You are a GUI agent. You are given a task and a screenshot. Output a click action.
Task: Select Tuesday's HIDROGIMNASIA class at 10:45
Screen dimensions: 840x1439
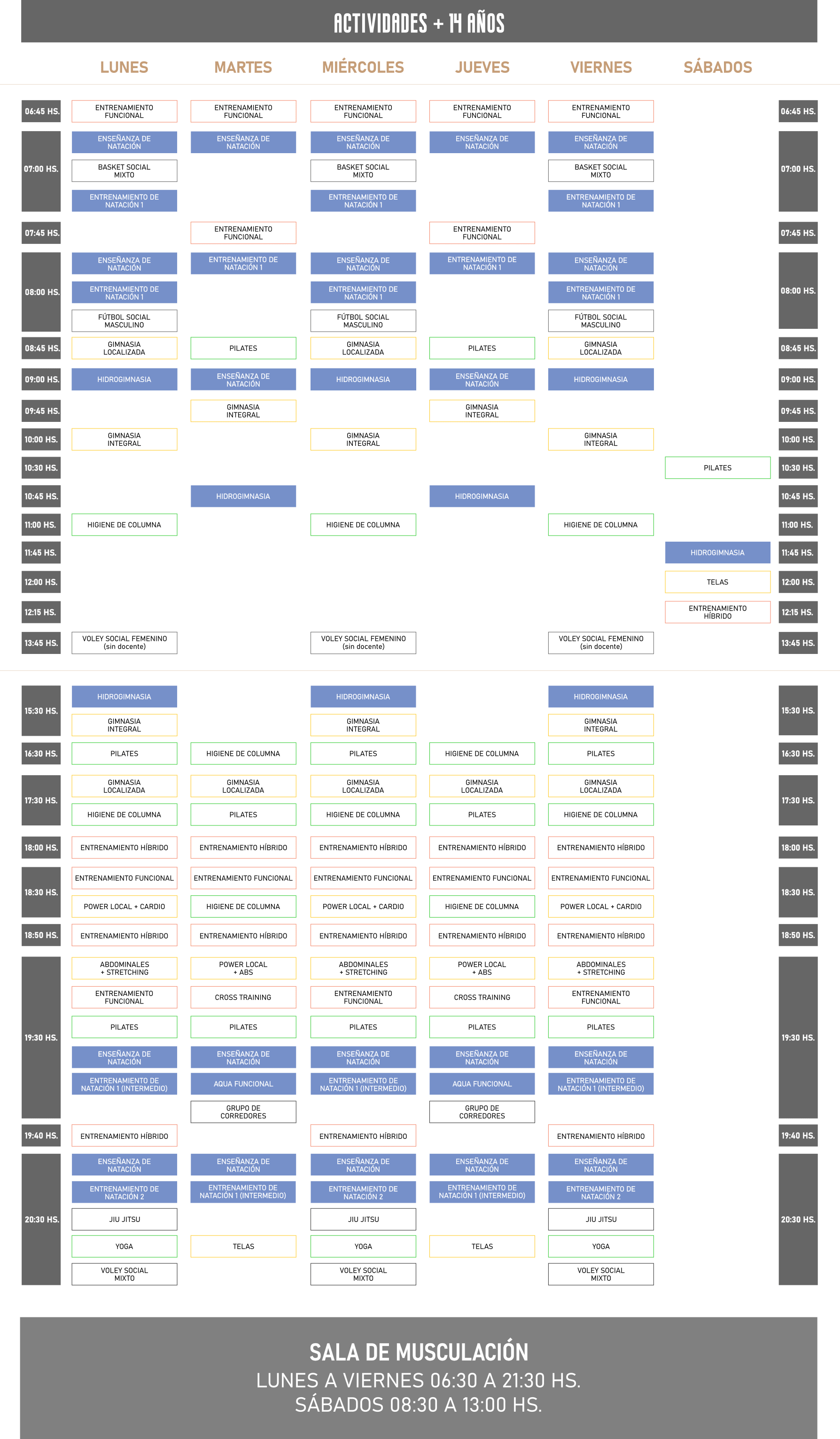(x=243, y=496)
